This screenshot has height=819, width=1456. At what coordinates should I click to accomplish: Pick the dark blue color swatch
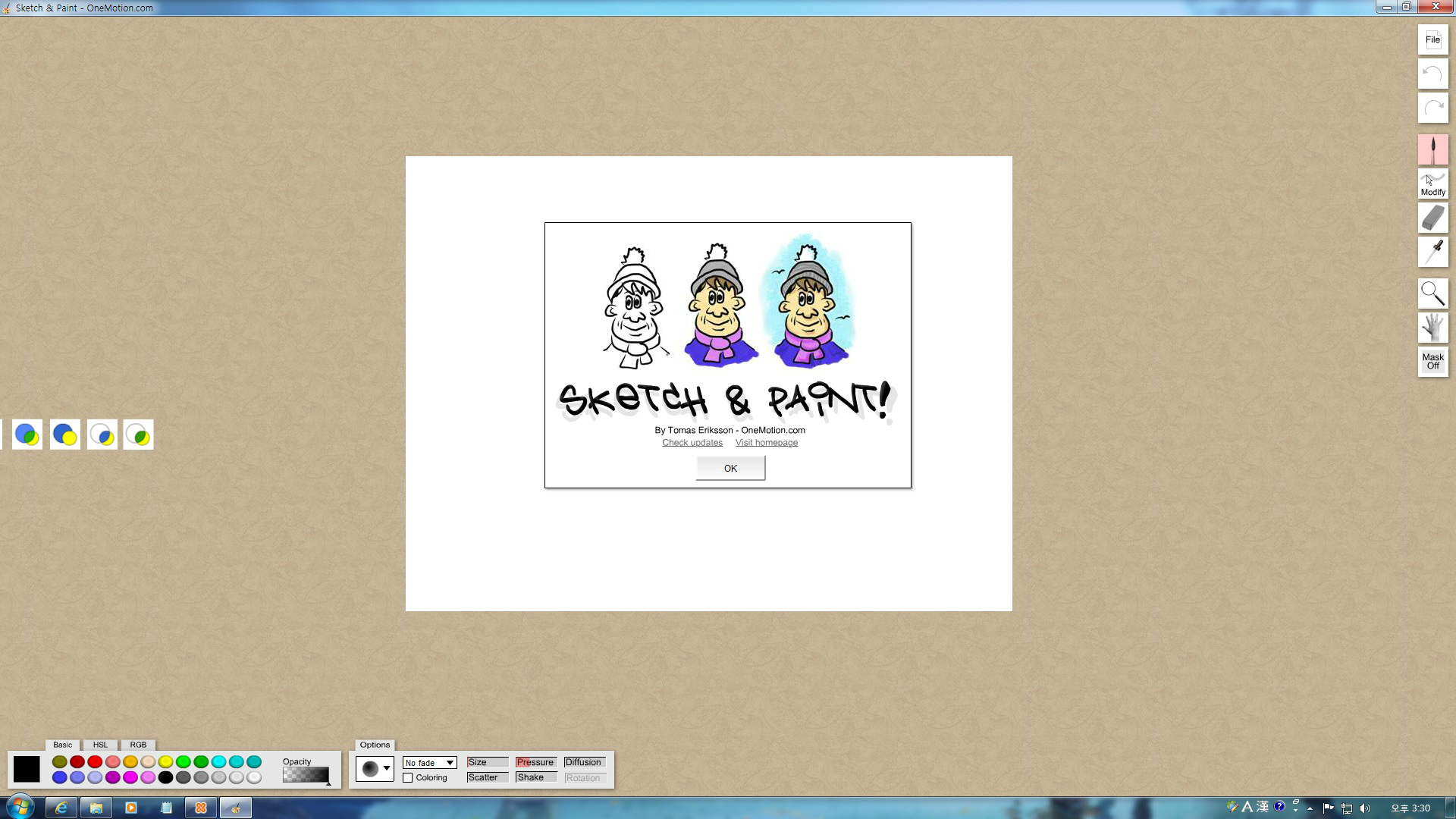(x=59, y=777)
